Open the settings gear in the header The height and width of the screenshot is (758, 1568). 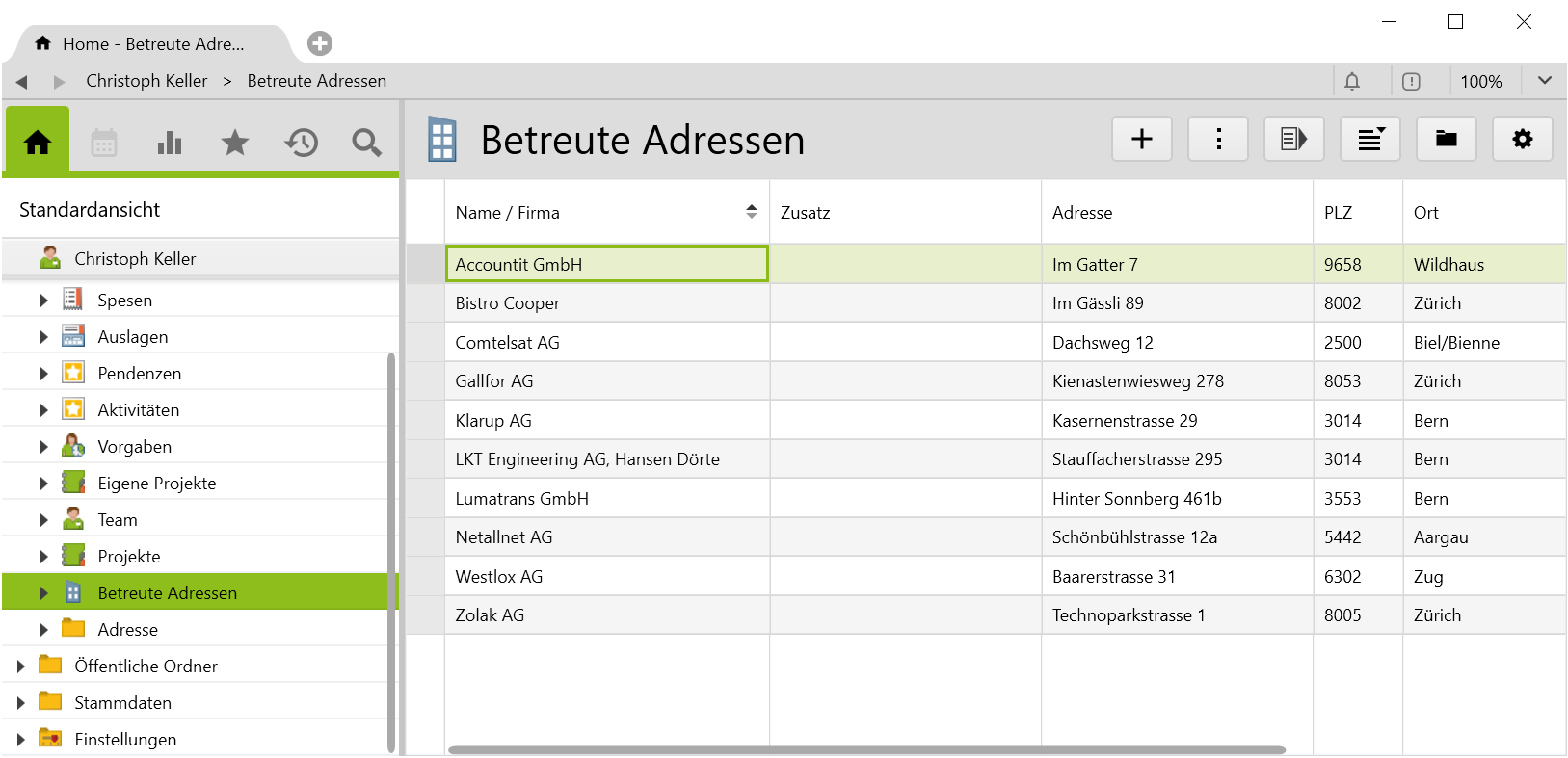(x=1522, y=140)
